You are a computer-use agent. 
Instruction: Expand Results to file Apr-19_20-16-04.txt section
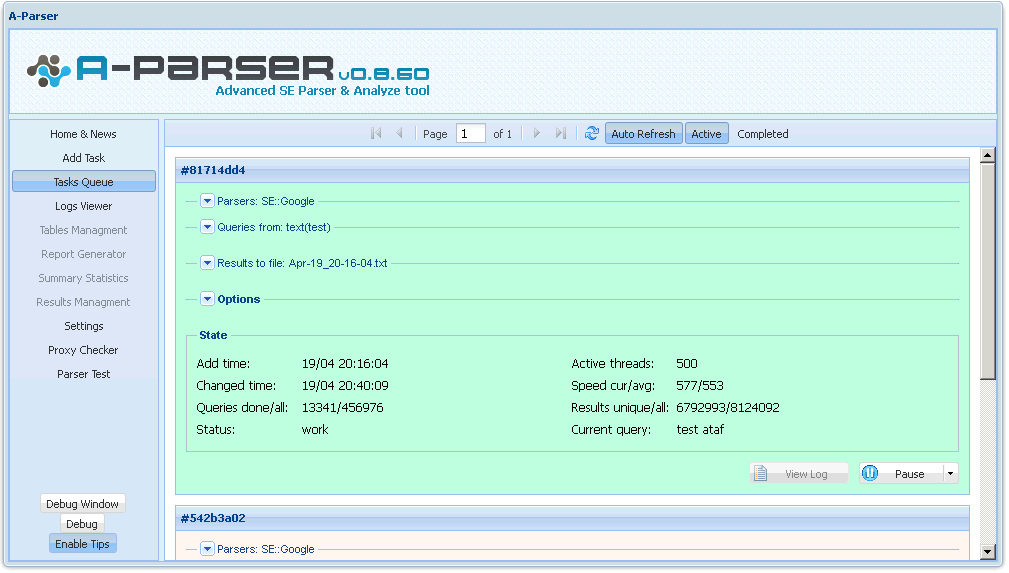click(207, 263)
